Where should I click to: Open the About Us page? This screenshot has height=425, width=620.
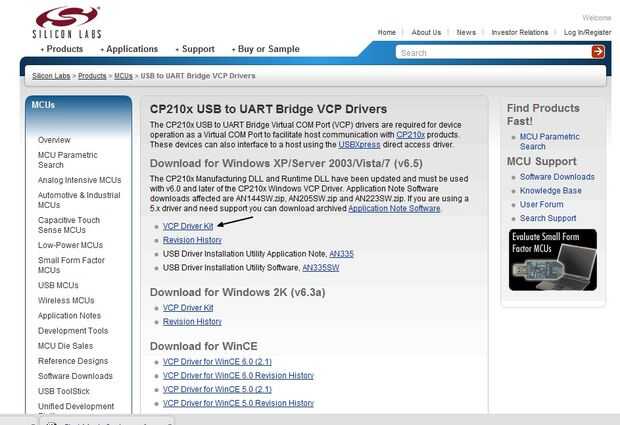(x=426, y=32)
